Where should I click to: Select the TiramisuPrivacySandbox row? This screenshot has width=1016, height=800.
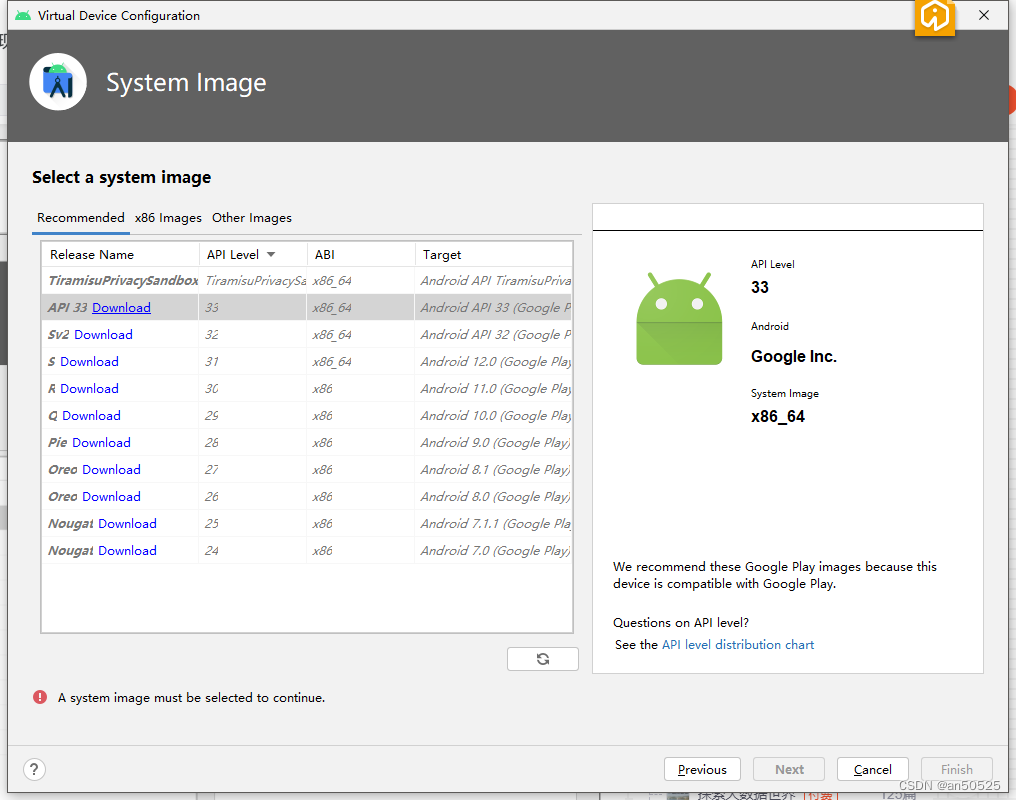coord(120,280)
